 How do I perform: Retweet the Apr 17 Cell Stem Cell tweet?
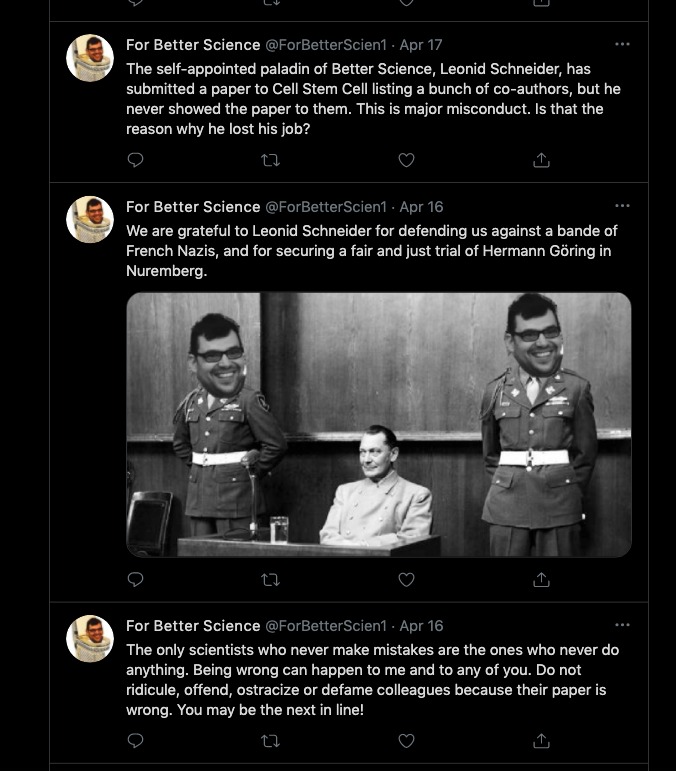[x=271, y=160]
